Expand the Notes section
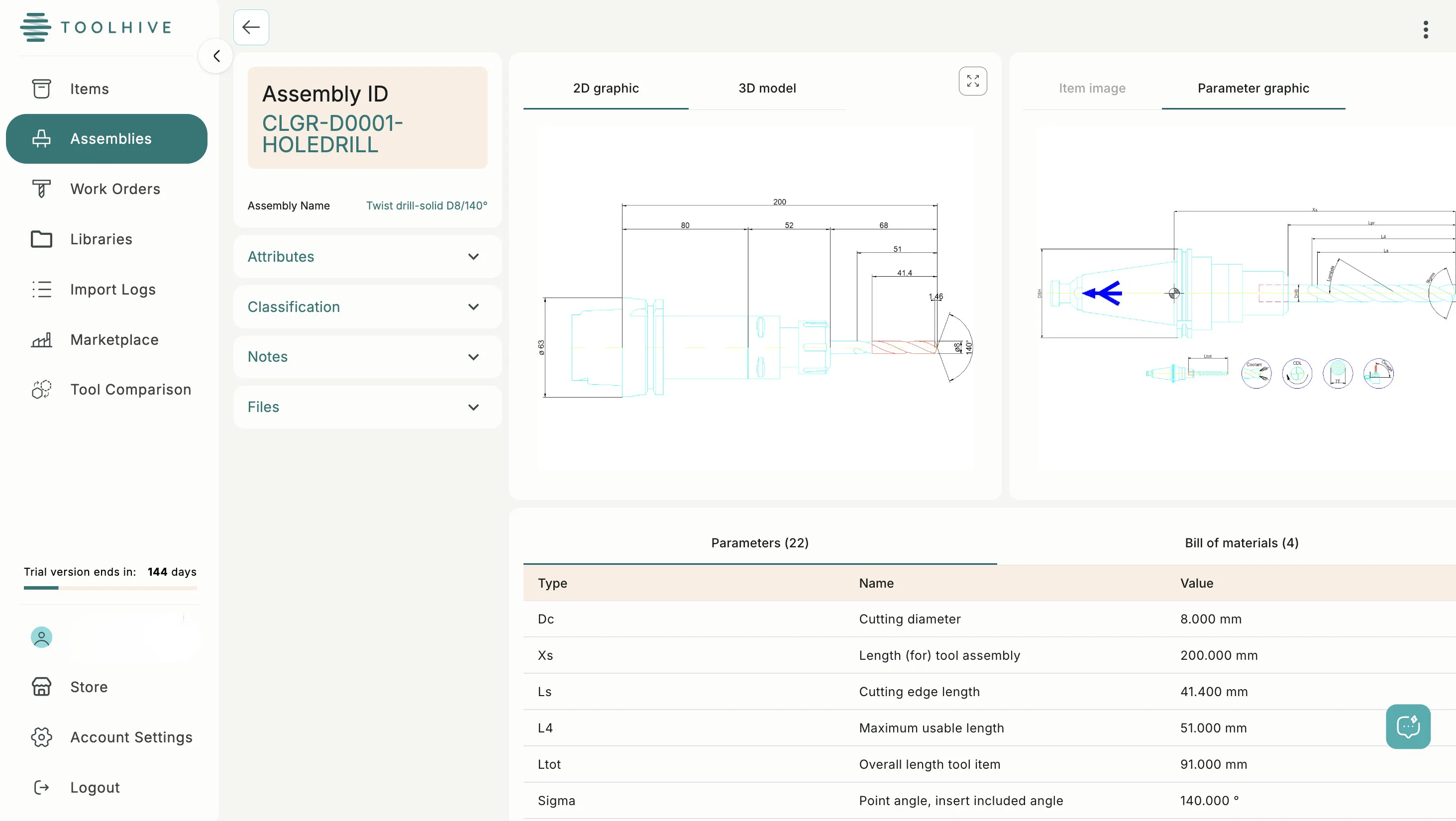This screenshot has height=821, width=1456. (x=367, y=357)
